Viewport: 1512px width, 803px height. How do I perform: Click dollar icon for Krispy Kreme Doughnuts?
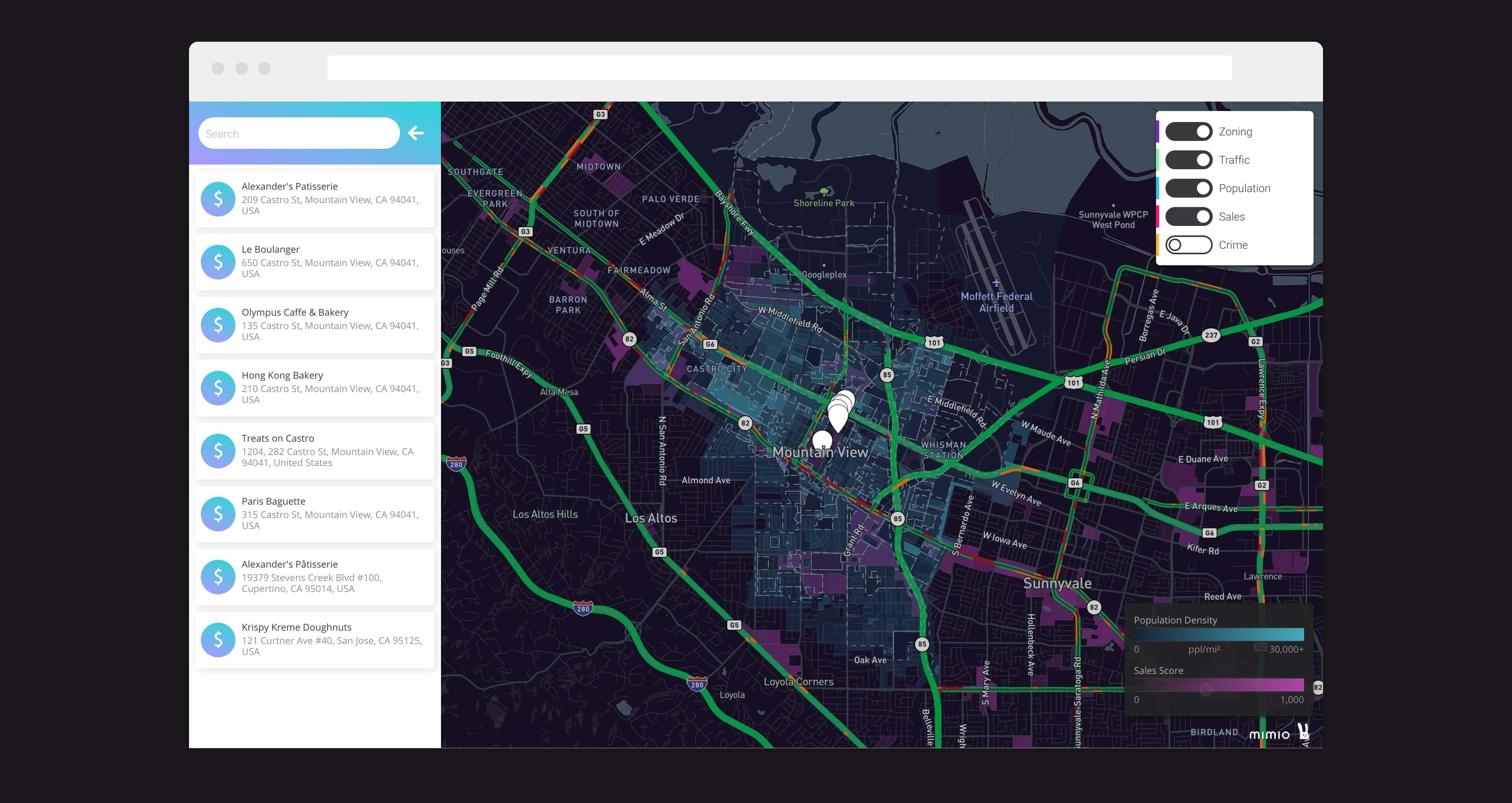coord(218,639)
